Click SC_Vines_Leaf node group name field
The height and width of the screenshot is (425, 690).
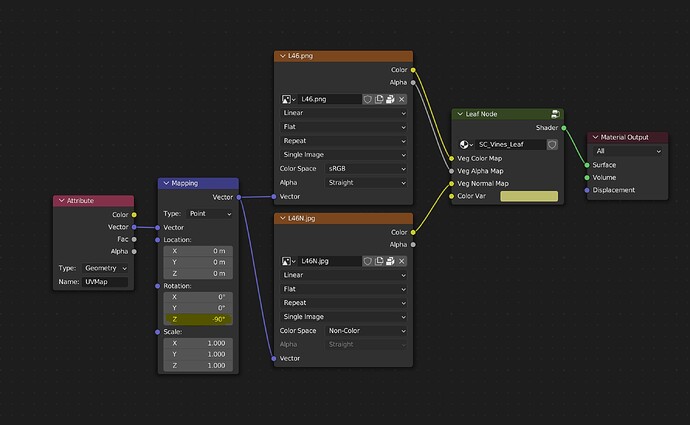(x=510, y=145)
